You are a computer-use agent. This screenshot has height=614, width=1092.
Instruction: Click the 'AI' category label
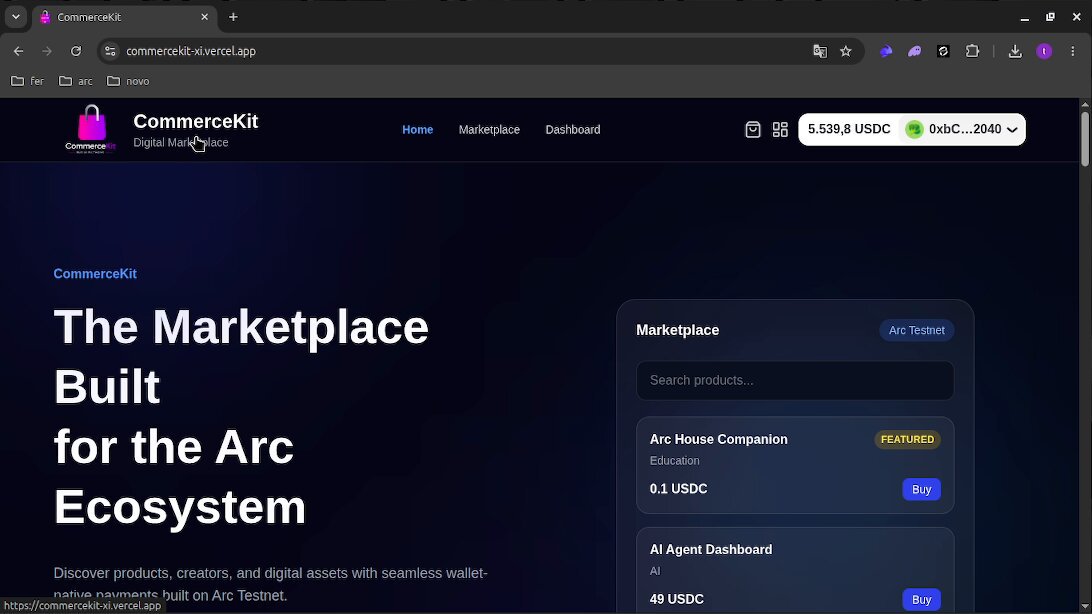655,571
